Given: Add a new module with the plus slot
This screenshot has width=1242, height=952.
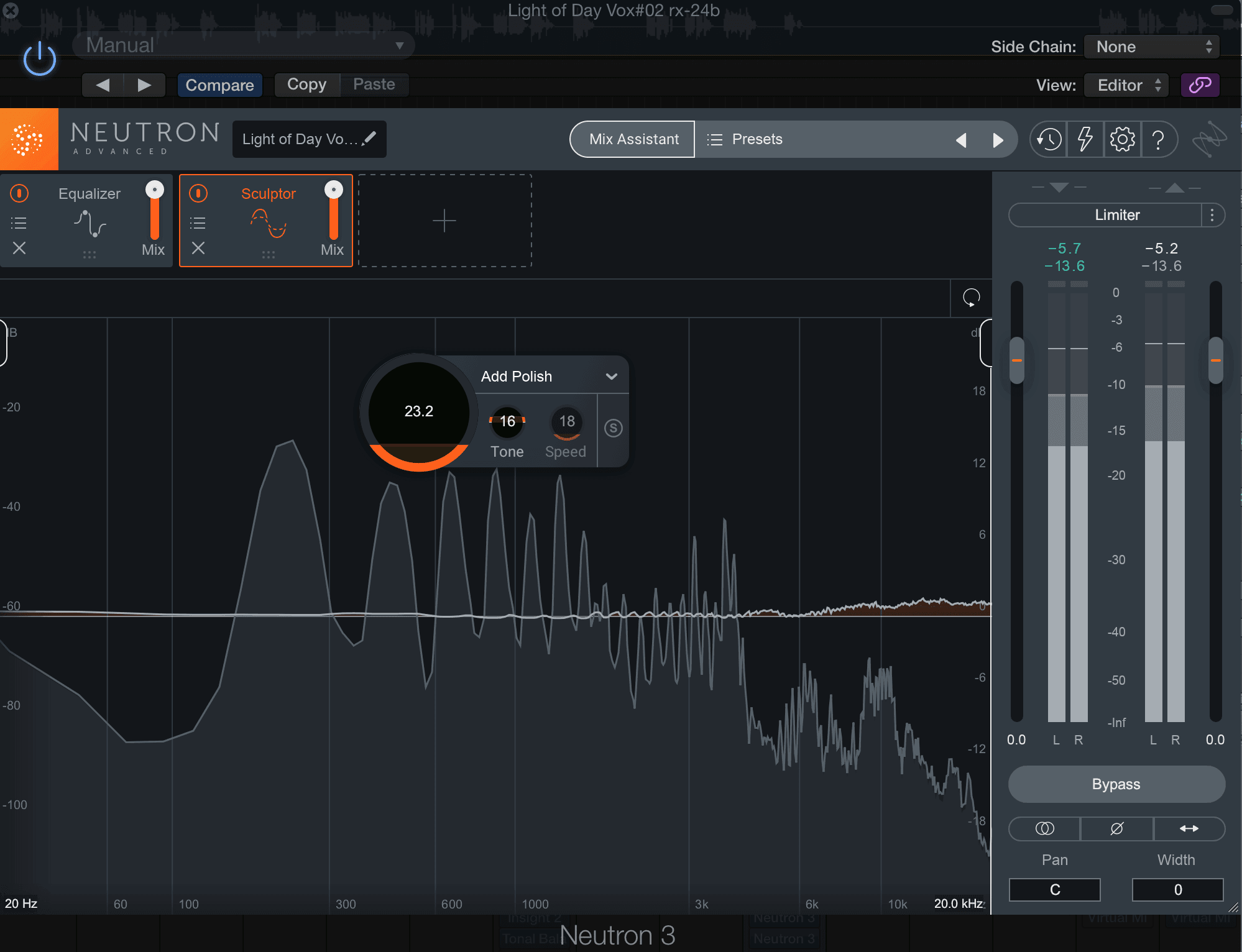Looking at the screenshot, I should pyautogui.click(x=444, y=221).
